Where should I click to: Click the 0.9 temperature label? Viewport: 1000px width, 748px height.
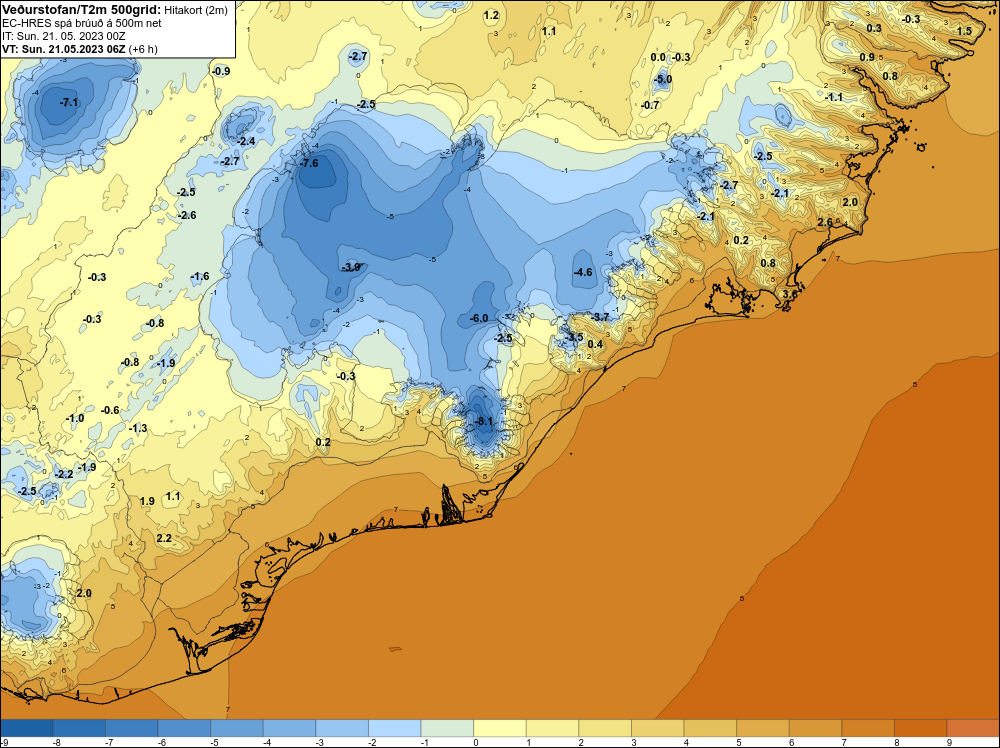867,57
